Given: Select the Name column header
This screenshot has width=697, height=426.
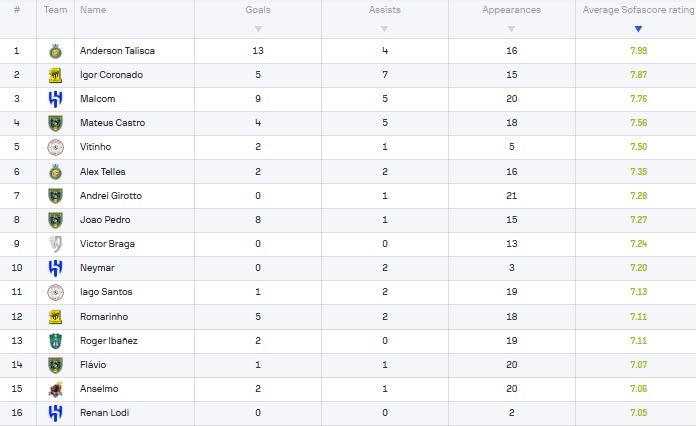Looking at the screenshot, I should click(93, 10).
